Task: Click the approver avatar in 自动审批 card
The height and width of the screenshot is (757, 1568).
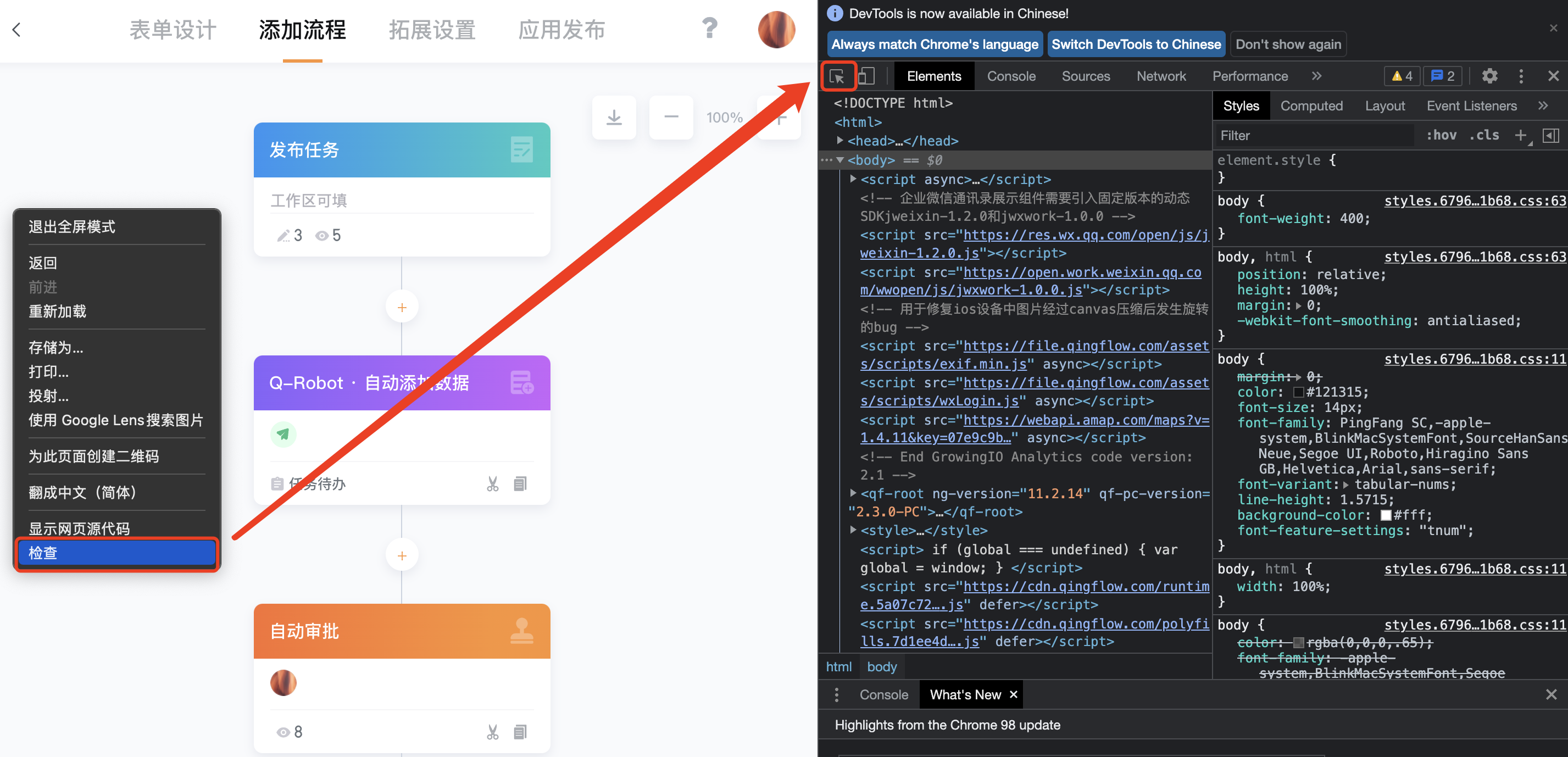Action: 283,683
